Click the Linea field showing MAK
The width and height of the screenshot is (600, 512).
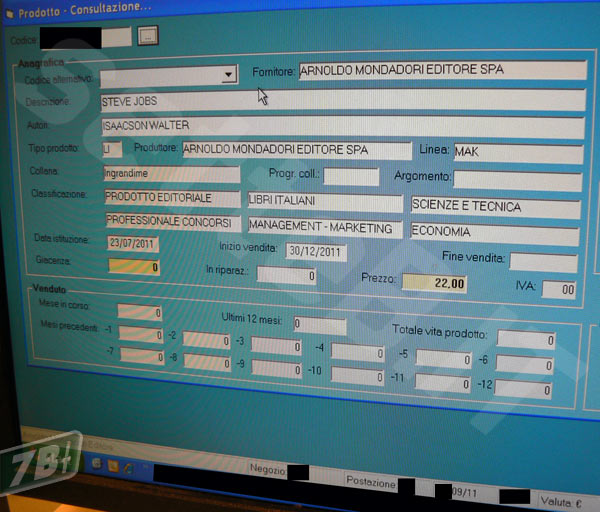517,153
